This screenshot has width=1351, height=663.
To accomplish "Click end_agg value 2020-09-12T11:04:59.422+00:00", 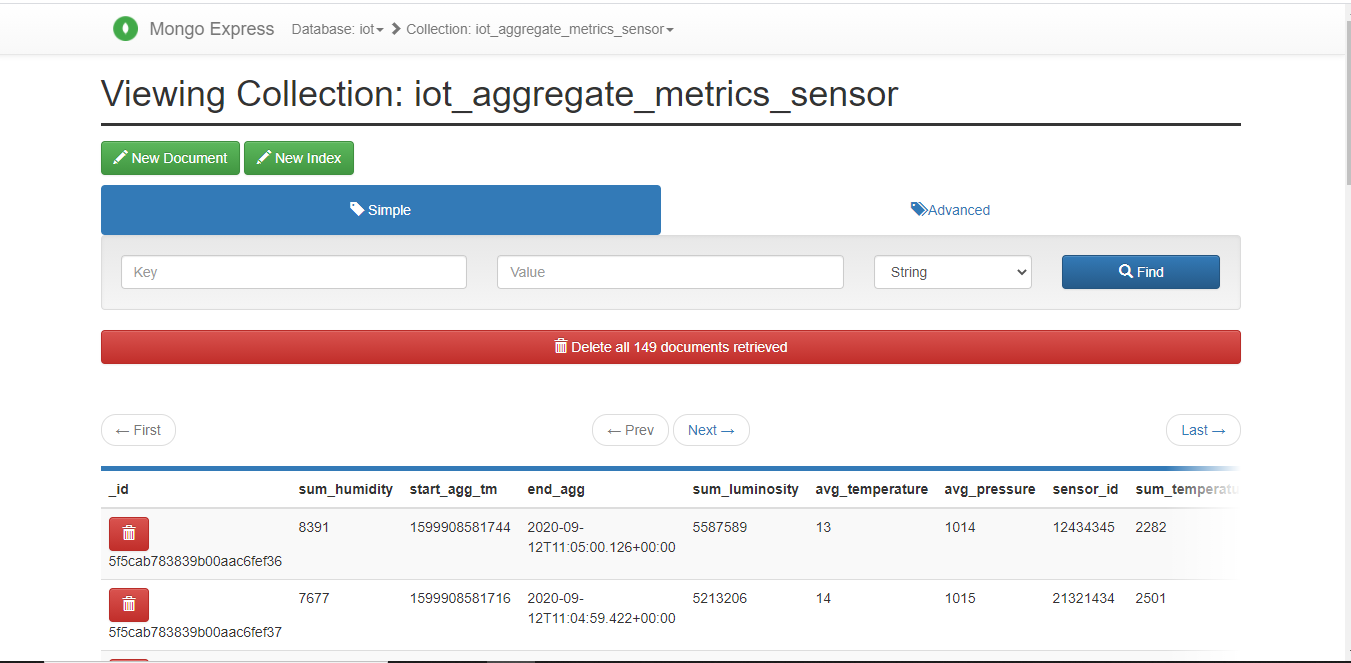I will tap(602, 608).
